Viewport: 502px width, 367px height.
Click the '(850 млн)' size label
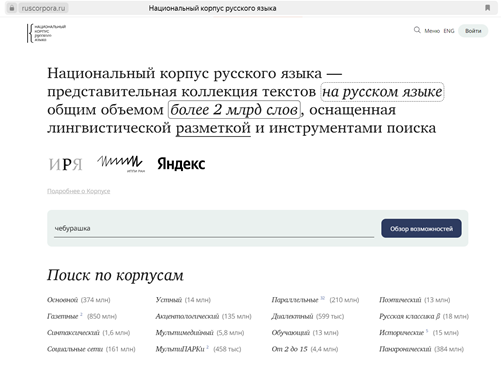point(102,316)
